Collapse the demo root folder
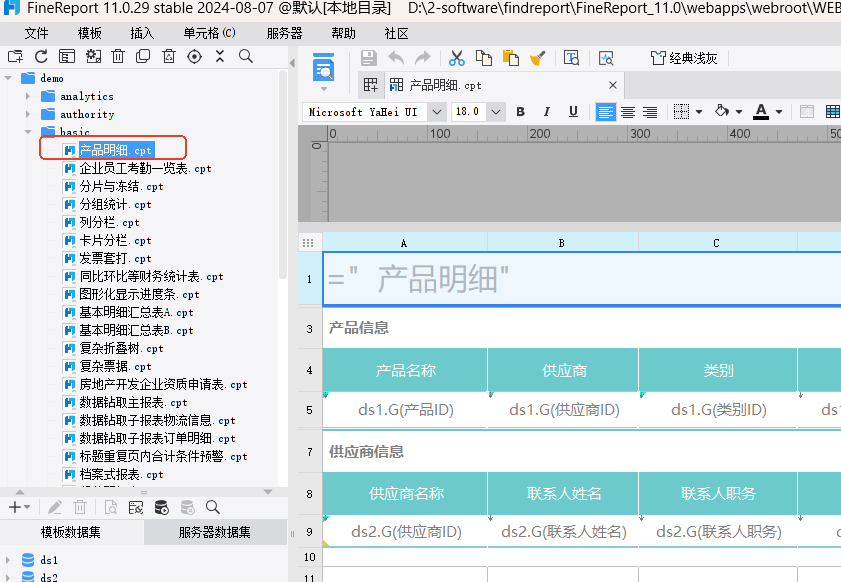Screen dimensions: 841x582 pyautogui.click(x=8, y=78)
